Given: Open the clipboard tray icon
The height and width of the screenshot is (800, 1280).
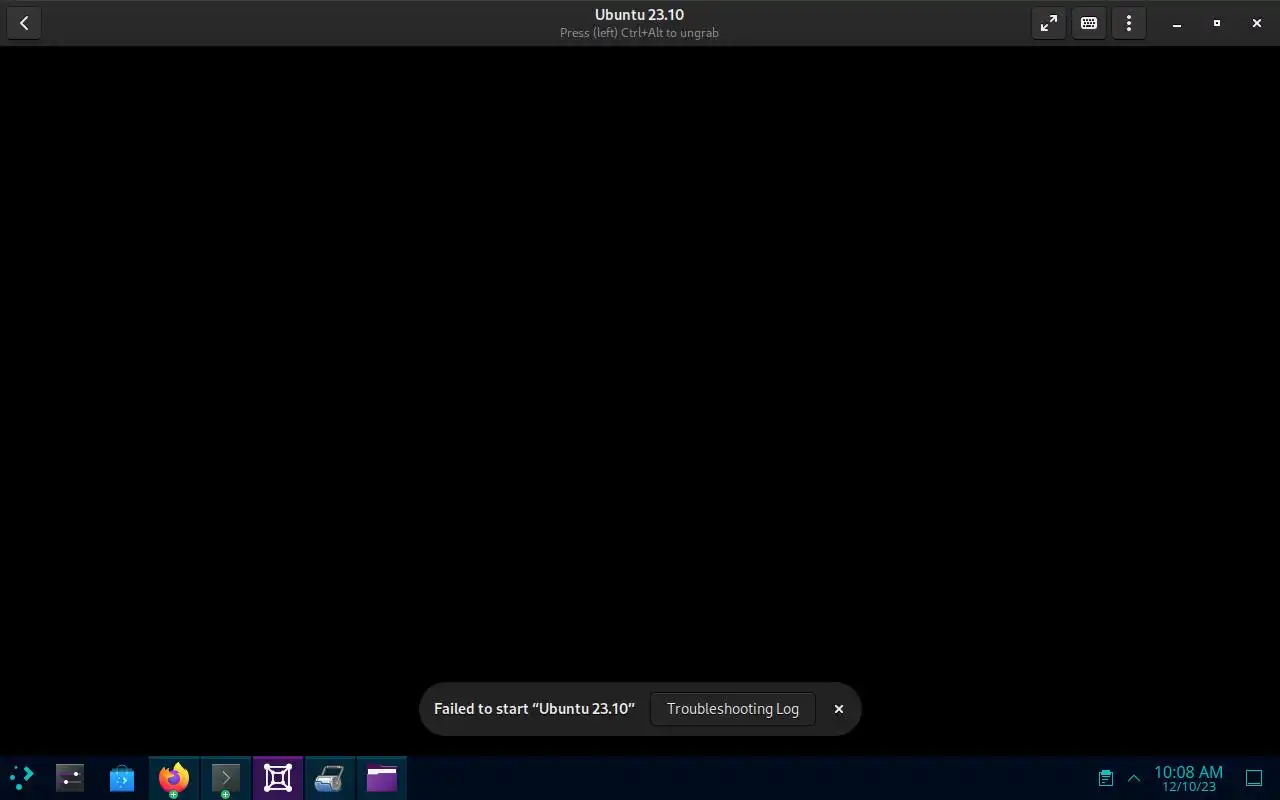Looking at the screenshot, I should coord(1106,778).
